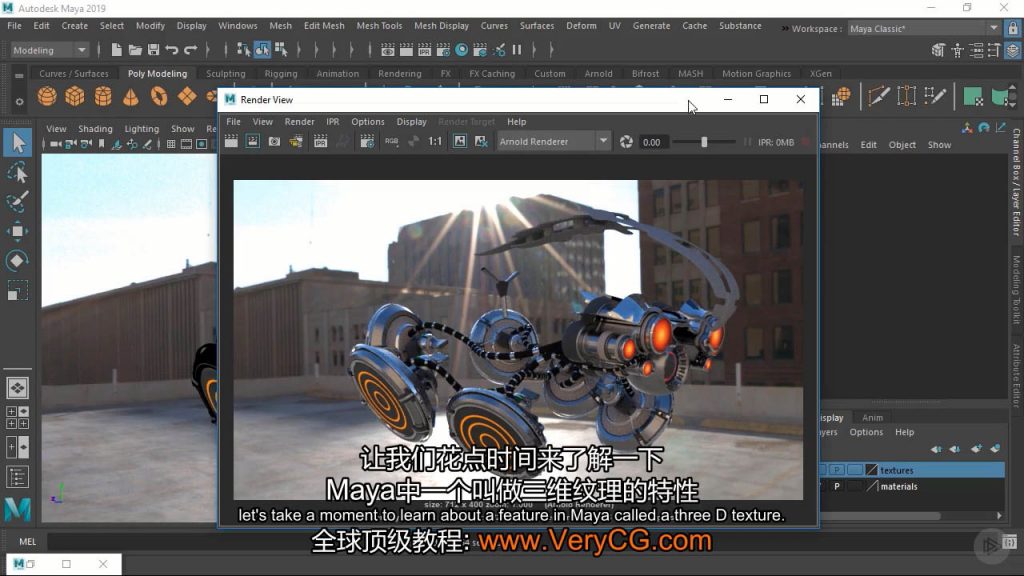Image resolution: width=1024 pixels, height=576 pixels.
Task: Open the Arnold Renderer dropdown
Action: pos(553,142)
